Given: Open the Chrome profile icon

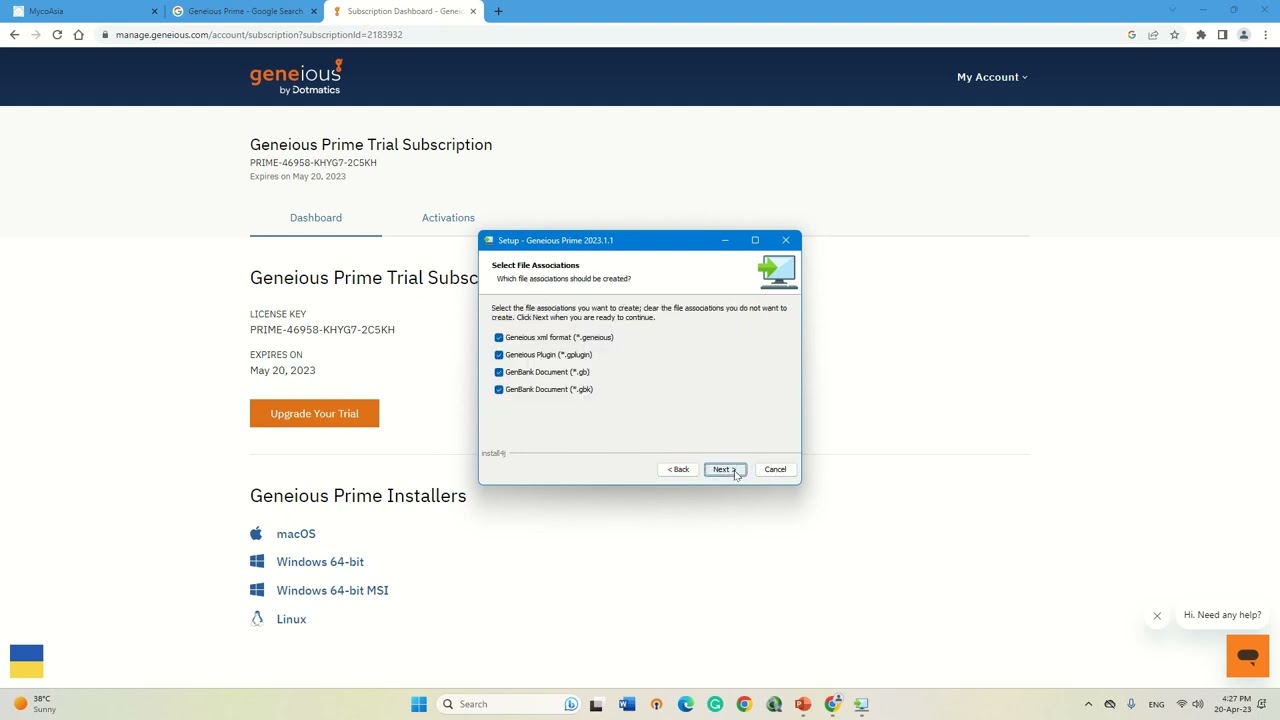Looking at the screenshot, I should click(1244, 35).
